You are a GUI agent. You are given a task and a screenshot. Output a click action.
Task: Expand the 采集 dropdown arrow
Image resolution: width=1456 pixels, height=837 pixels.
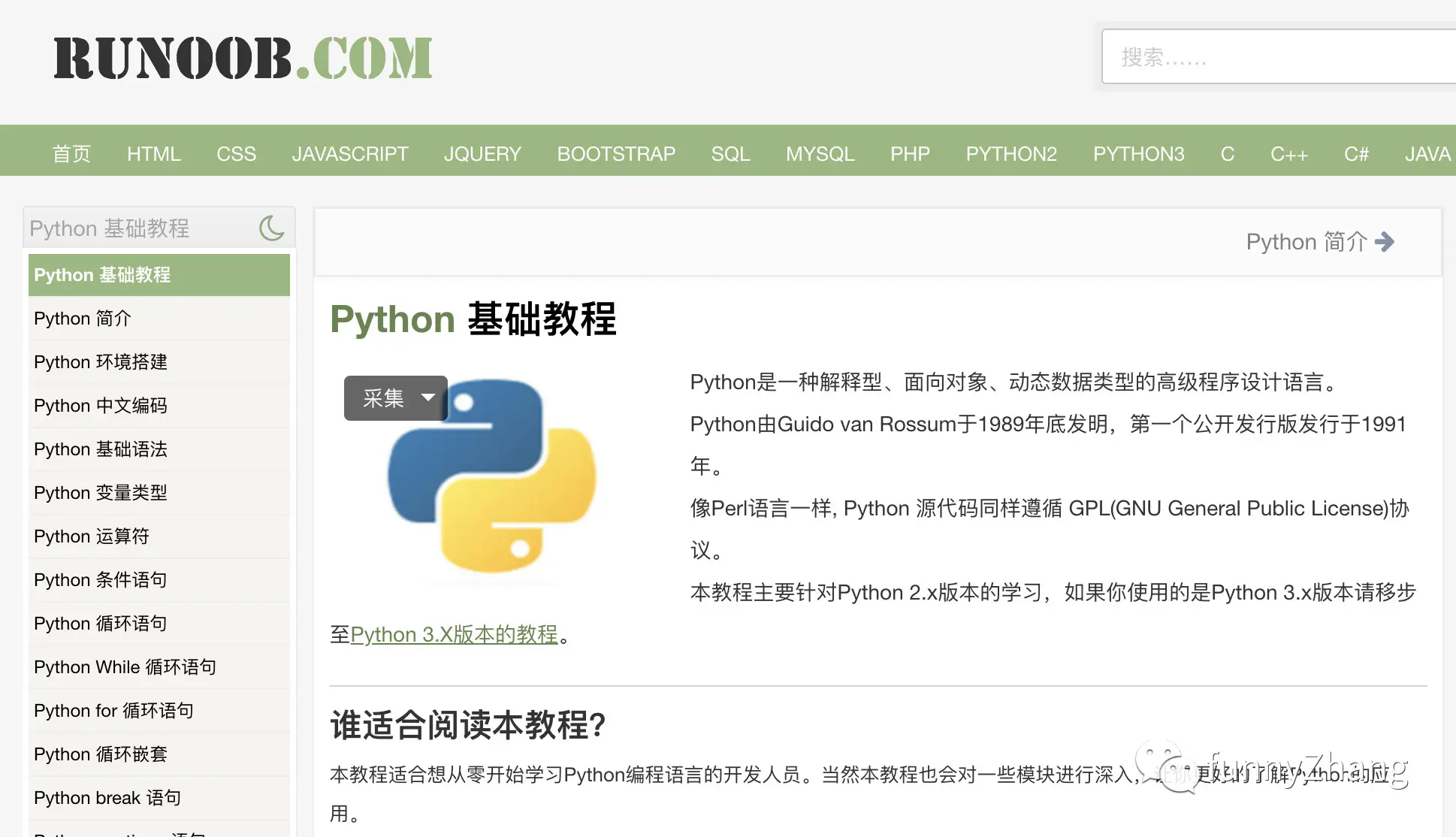coord(428,397)
